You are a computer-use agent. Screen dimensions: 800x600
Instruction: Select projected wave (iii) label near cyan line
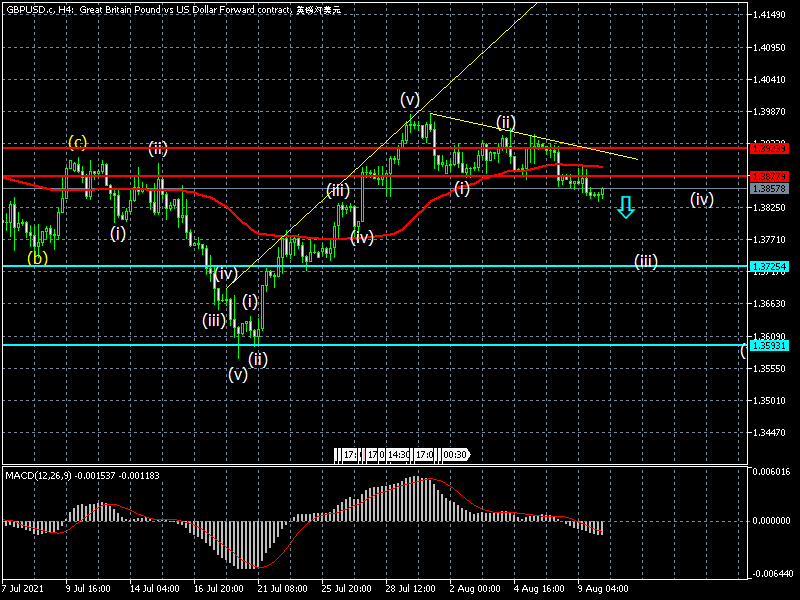pos(646,261)
